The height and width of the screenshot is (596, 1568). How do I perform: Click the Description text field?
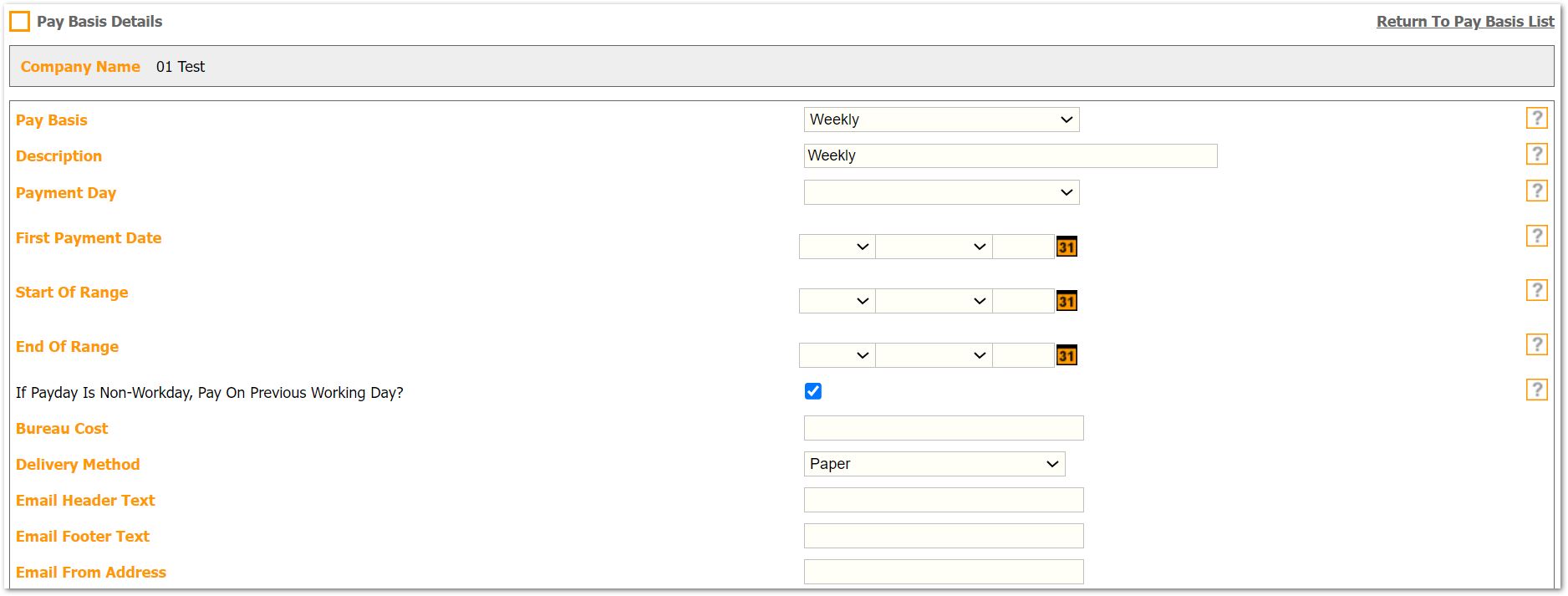click(1010, 155)
